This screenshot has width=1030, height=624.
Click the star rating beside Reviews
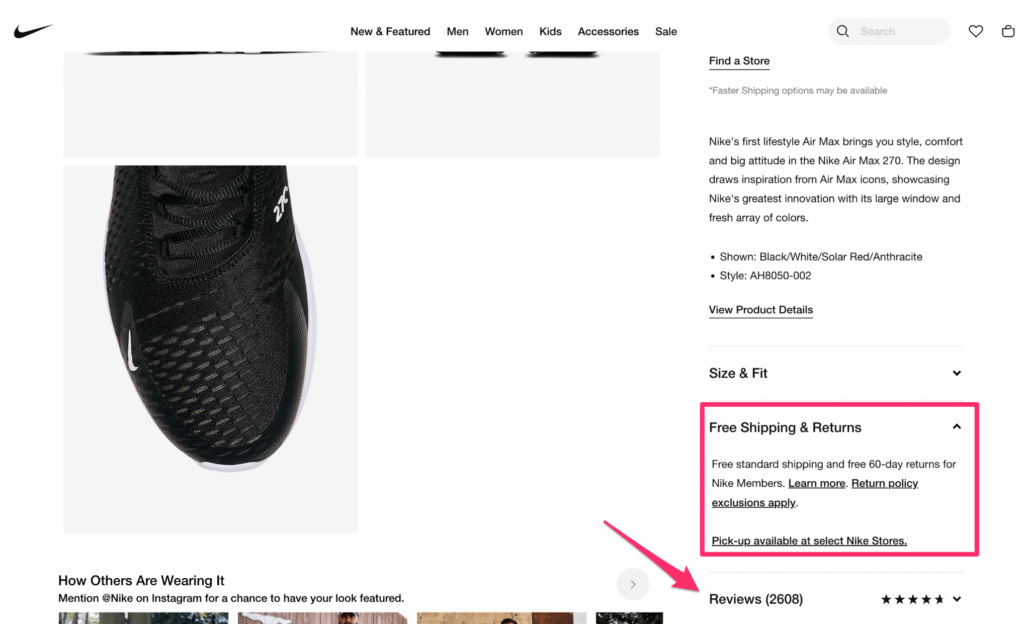pos(912,598)
